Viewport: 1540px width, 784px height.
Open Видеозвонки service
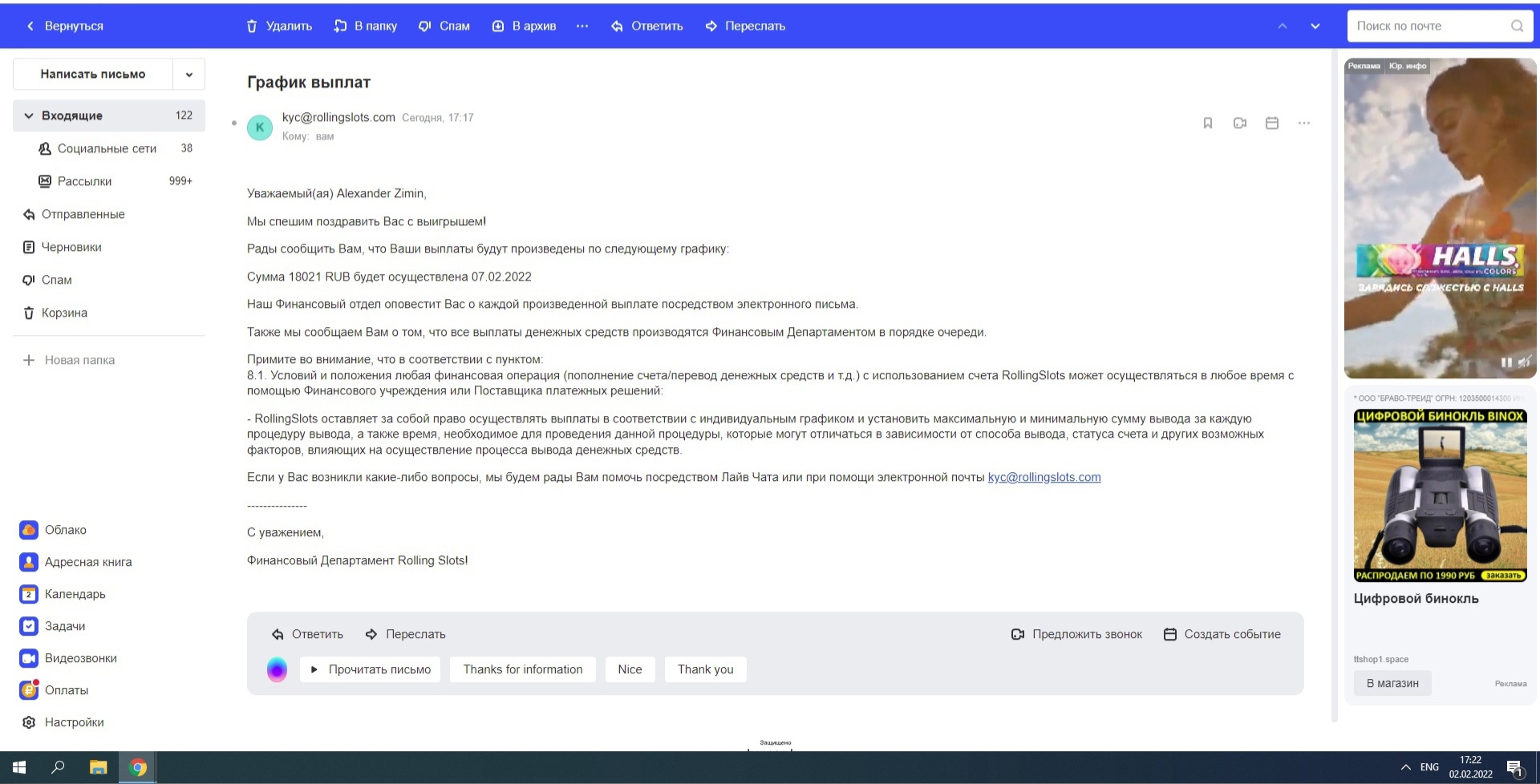pos(68,658)
